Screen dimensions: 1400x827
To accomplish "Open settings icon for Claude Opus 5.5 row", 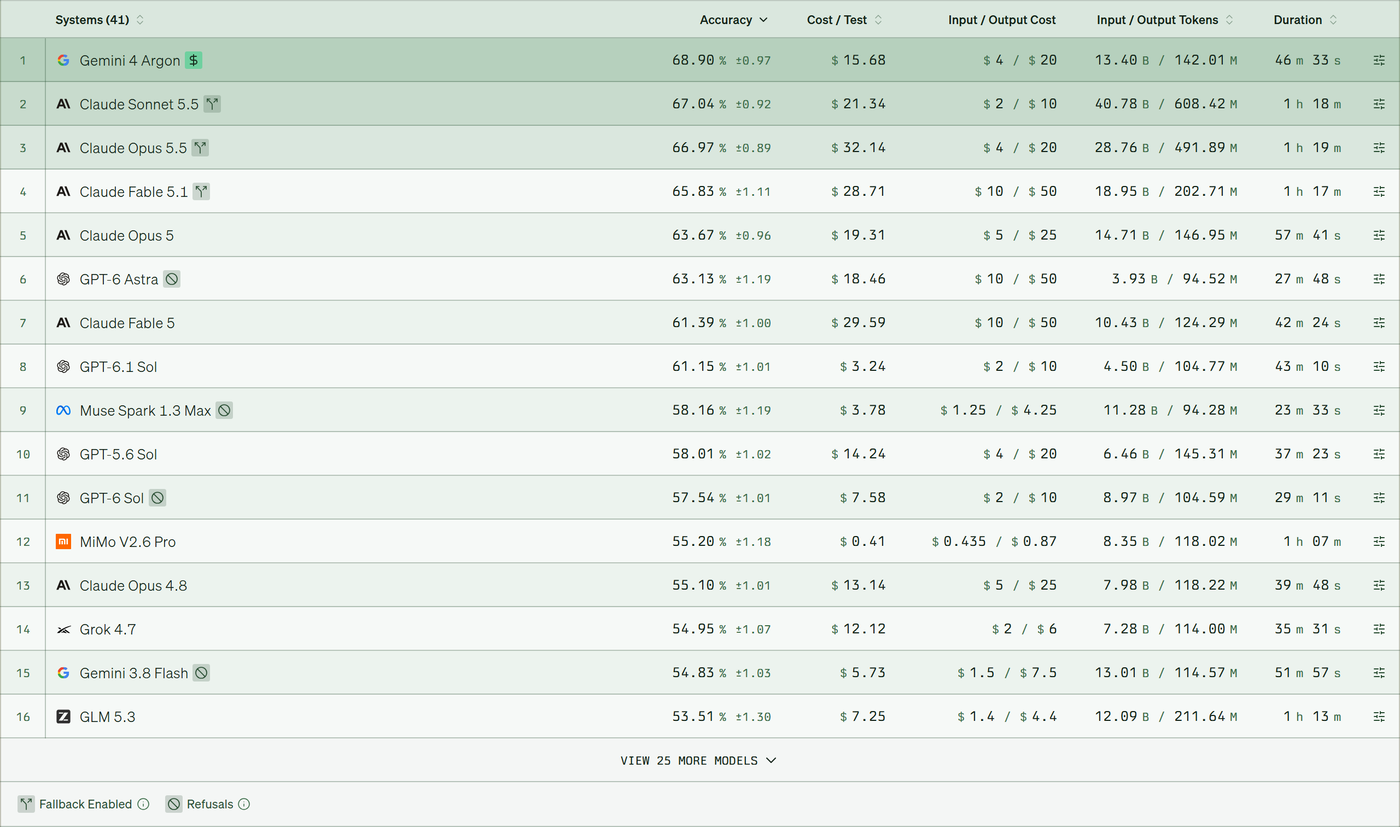I will click(1379, 148).
